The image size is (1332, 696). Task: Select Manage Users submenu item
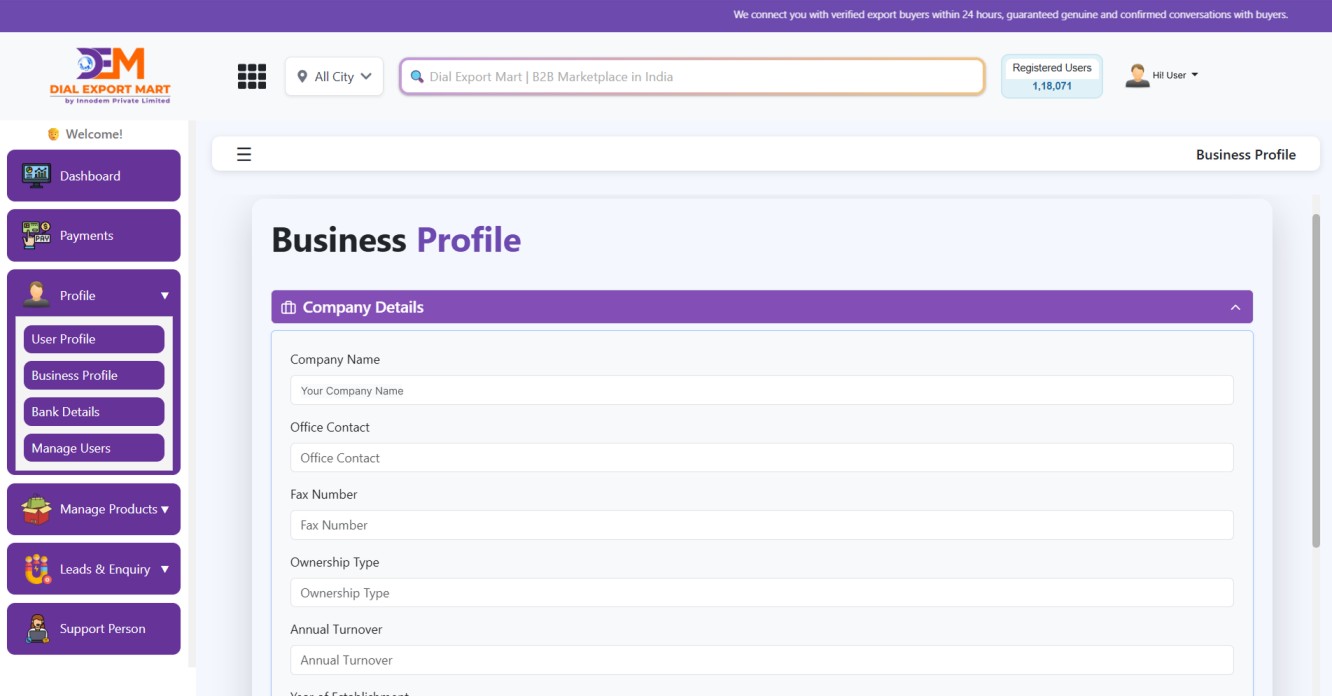(94, 448)
